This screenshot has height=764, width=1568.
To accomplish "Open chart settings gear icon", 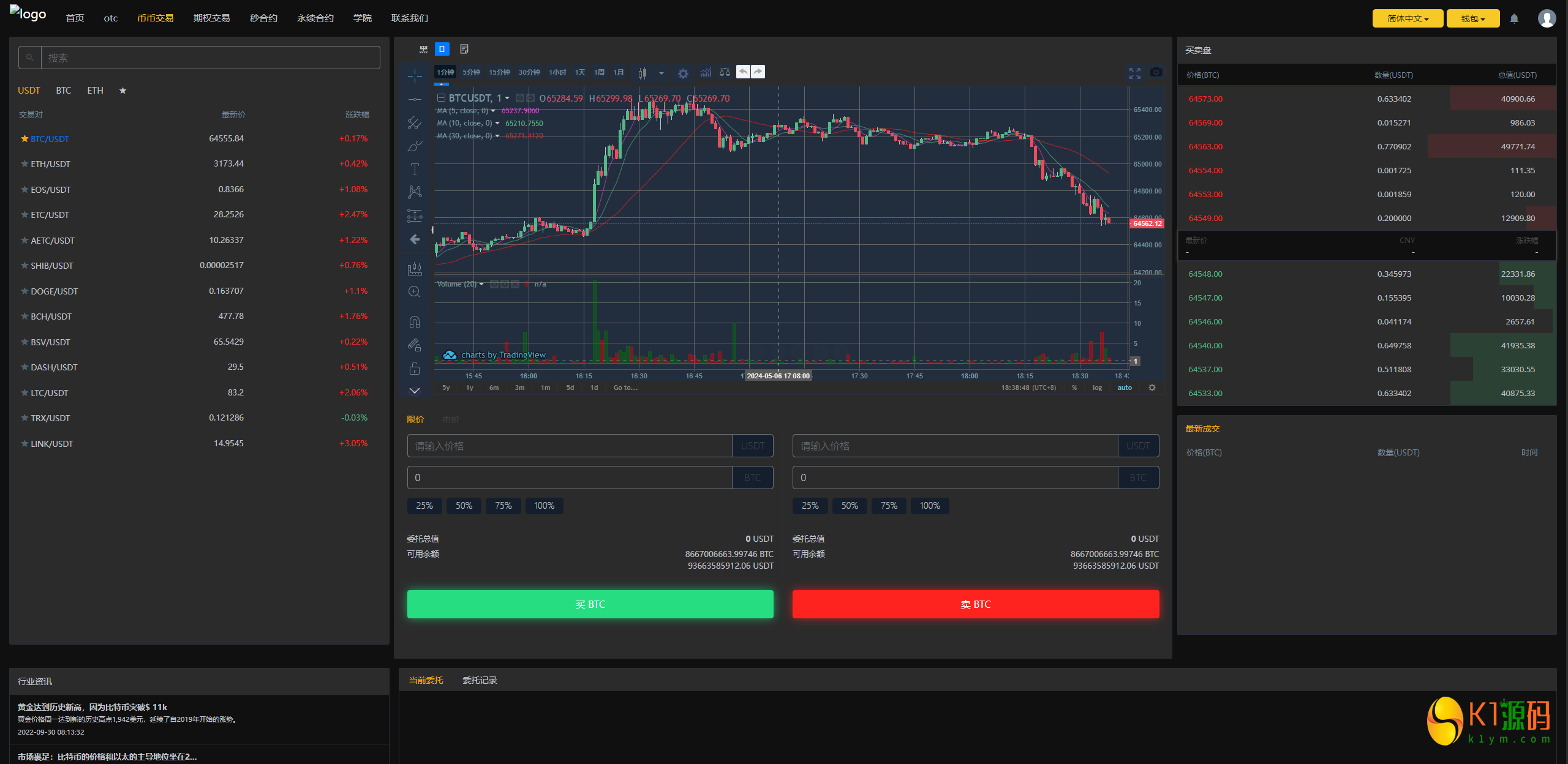I will [x=683, y=73].
